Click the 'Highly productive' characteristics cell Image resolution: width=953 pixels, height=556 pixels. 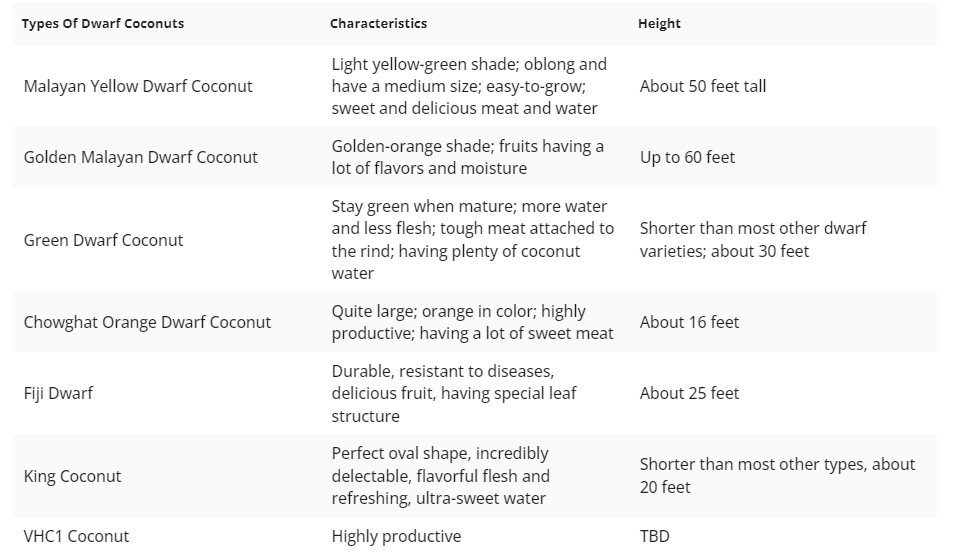pyautogui.click(x=396, y=536)
